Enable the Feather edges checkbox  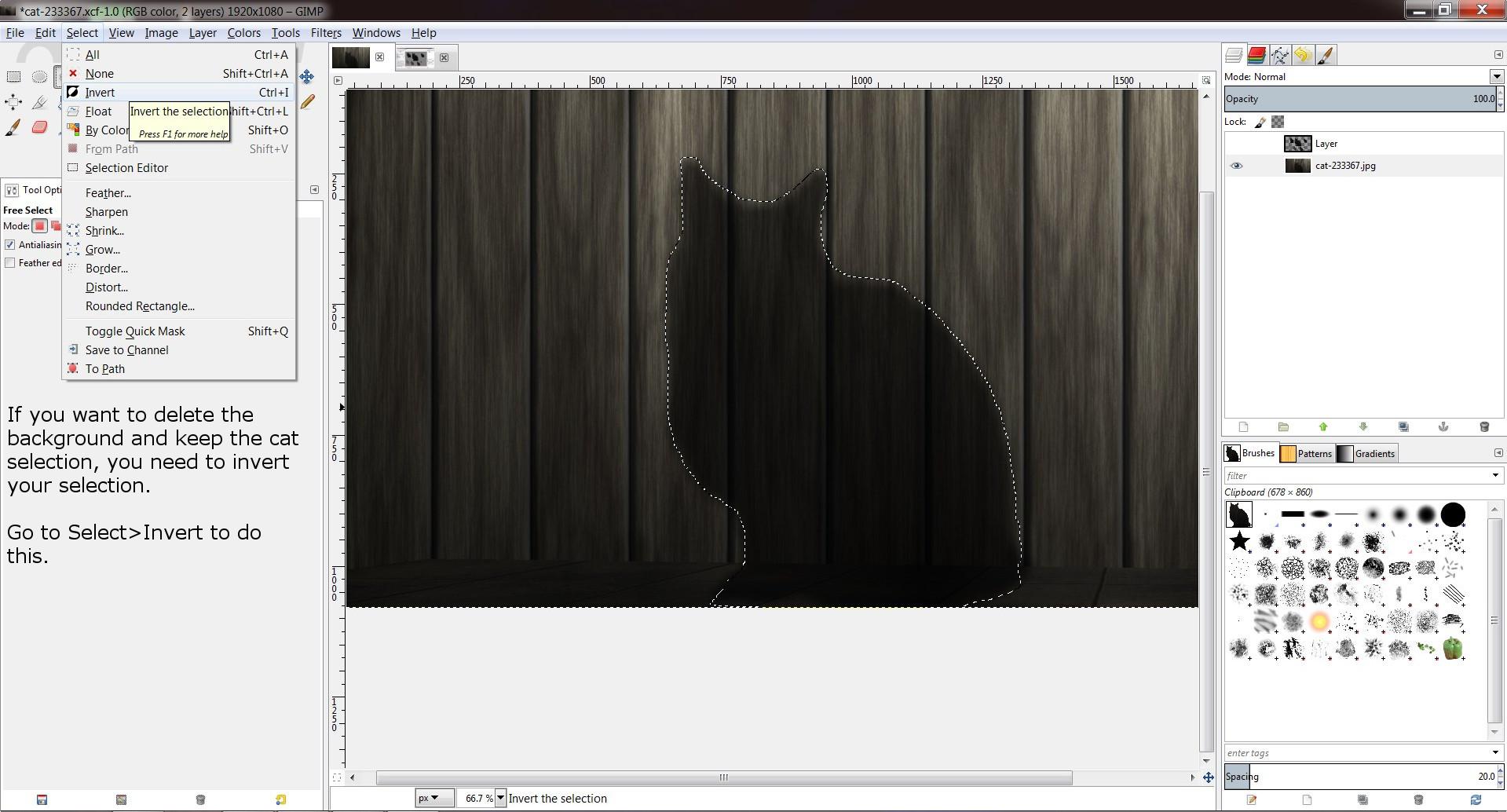tap(10, 263)
